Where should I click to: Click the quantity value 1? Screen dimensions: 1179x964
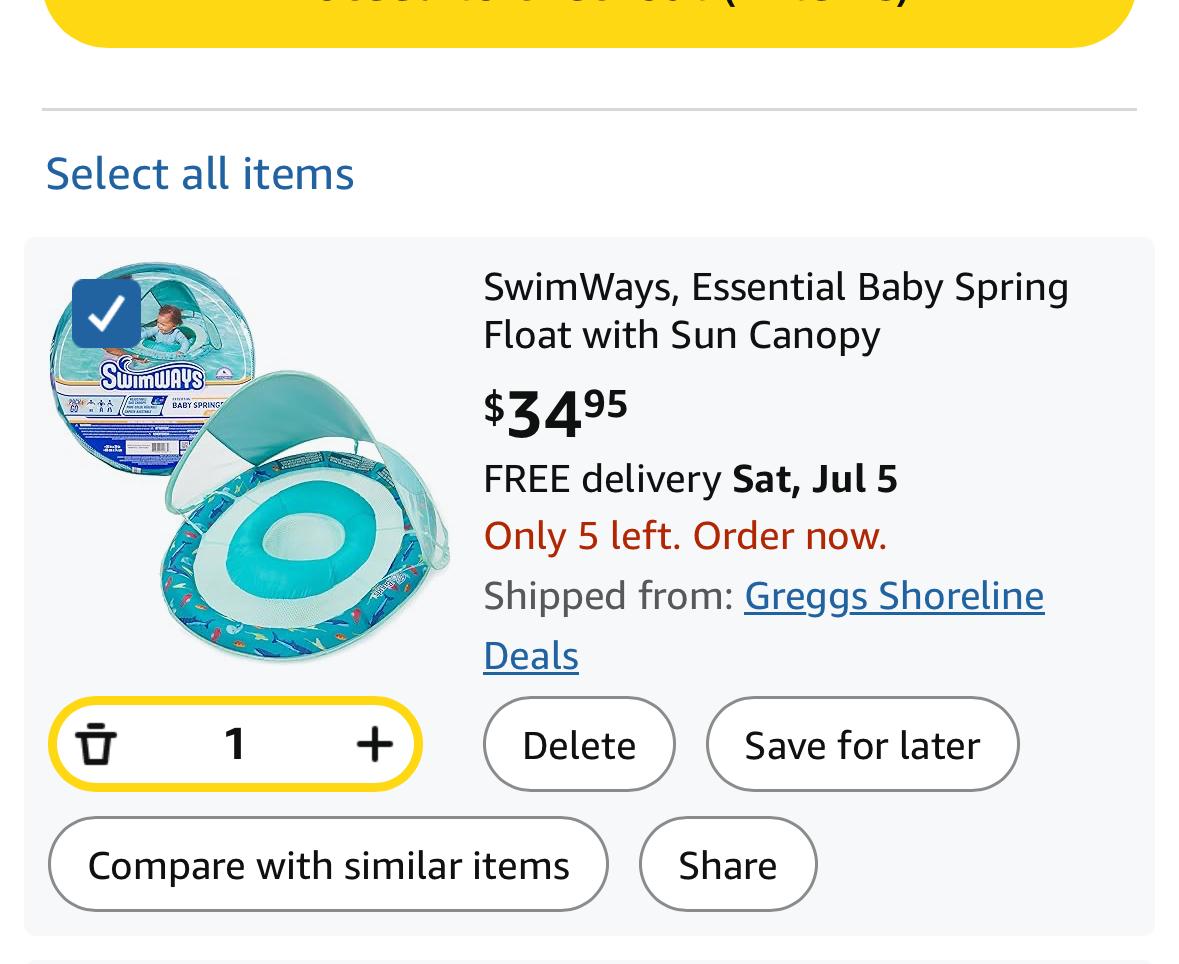pyautogui.click(x=235, y=744)
